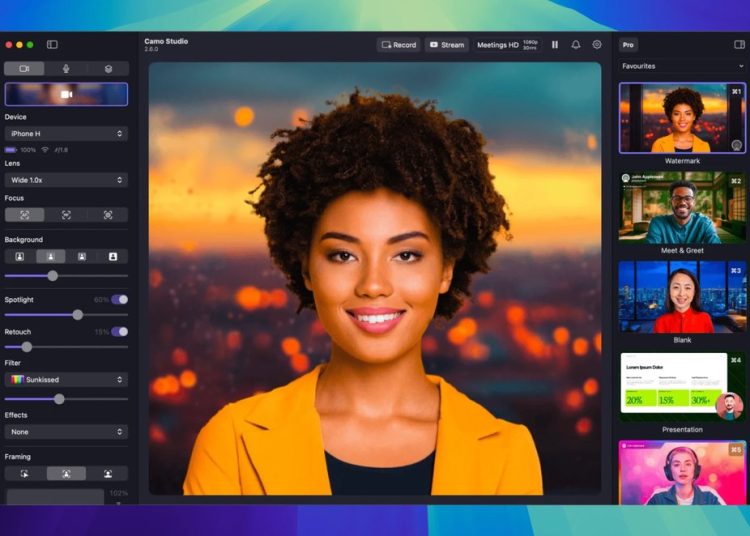Pause the video feed
Image resolution: width=750 pixels, height=536 pixels.
(x=555, y=44)
